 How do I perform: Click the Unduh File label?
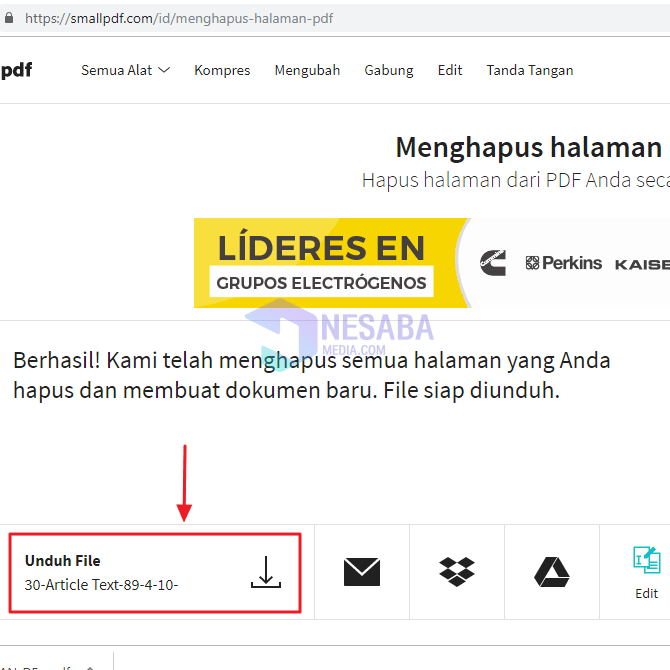tap(63, 561)
